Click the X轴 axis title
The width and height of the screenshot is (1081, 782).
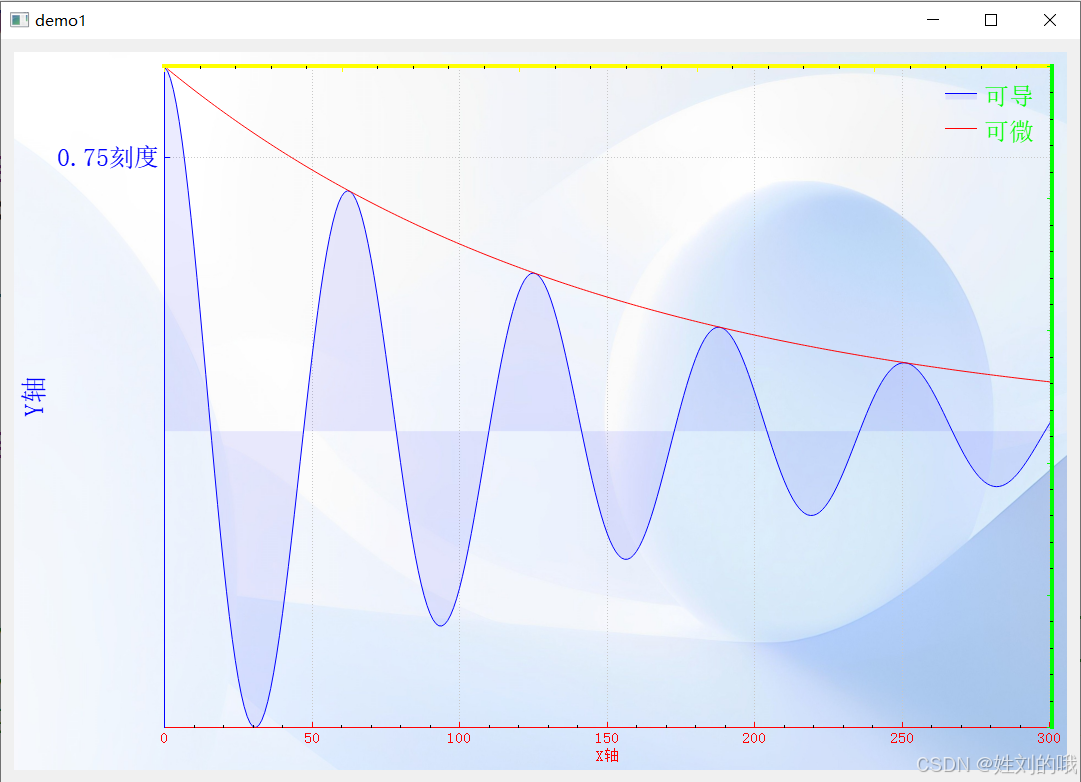coord(607,756)
